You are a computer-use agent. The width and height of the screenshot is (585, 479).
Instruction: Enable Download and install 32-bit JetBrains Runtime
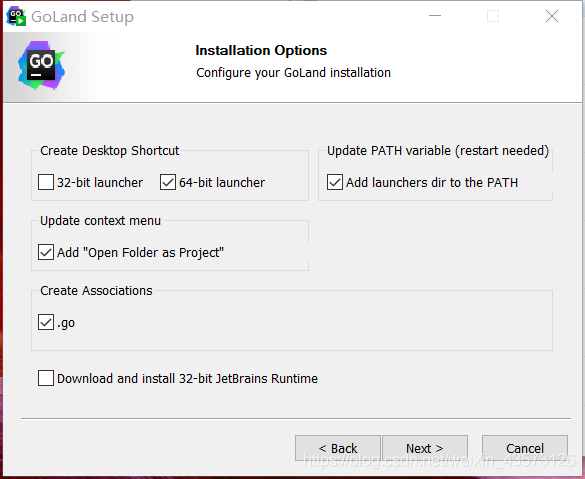pos(46,378)
